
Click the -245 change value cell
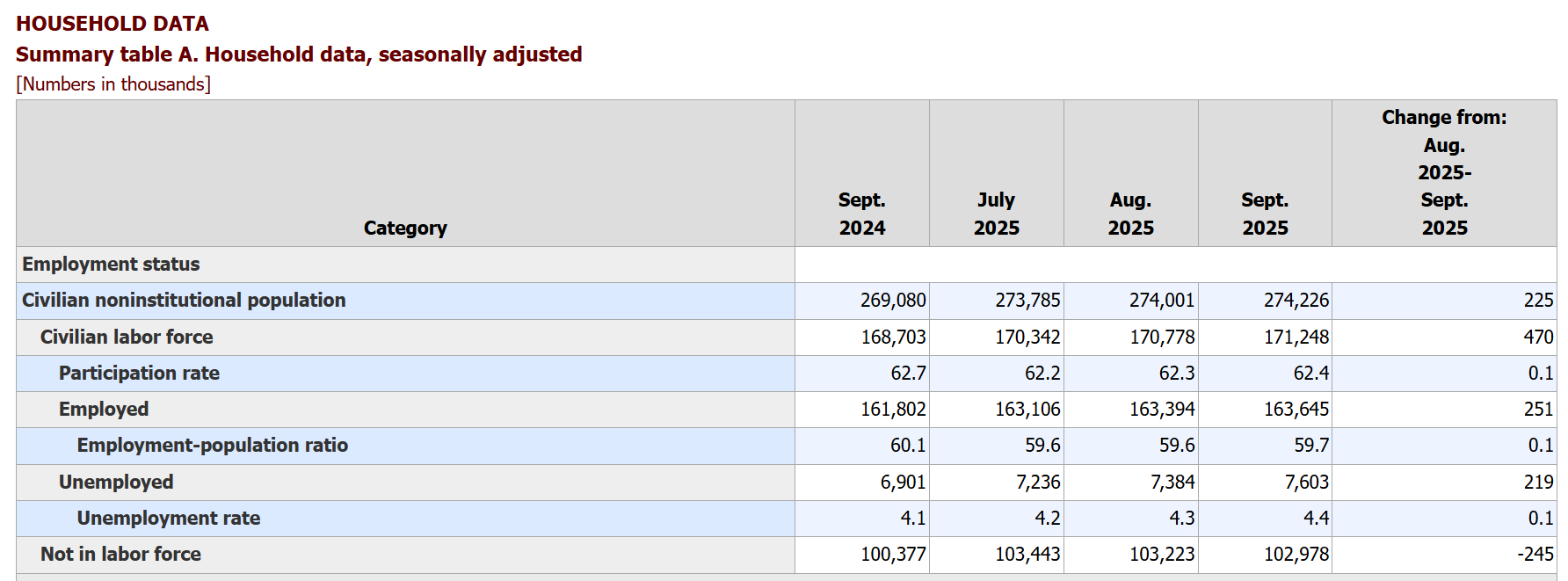pos(1535,554)
